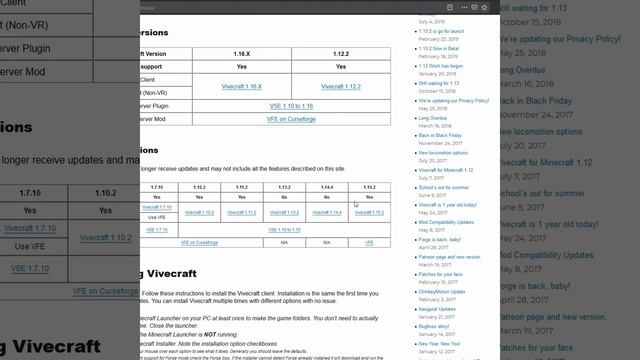The image size is (640, 360).
Task: Open 'Patches for your face' sidebar post
Action: click(x=440, y=274)
